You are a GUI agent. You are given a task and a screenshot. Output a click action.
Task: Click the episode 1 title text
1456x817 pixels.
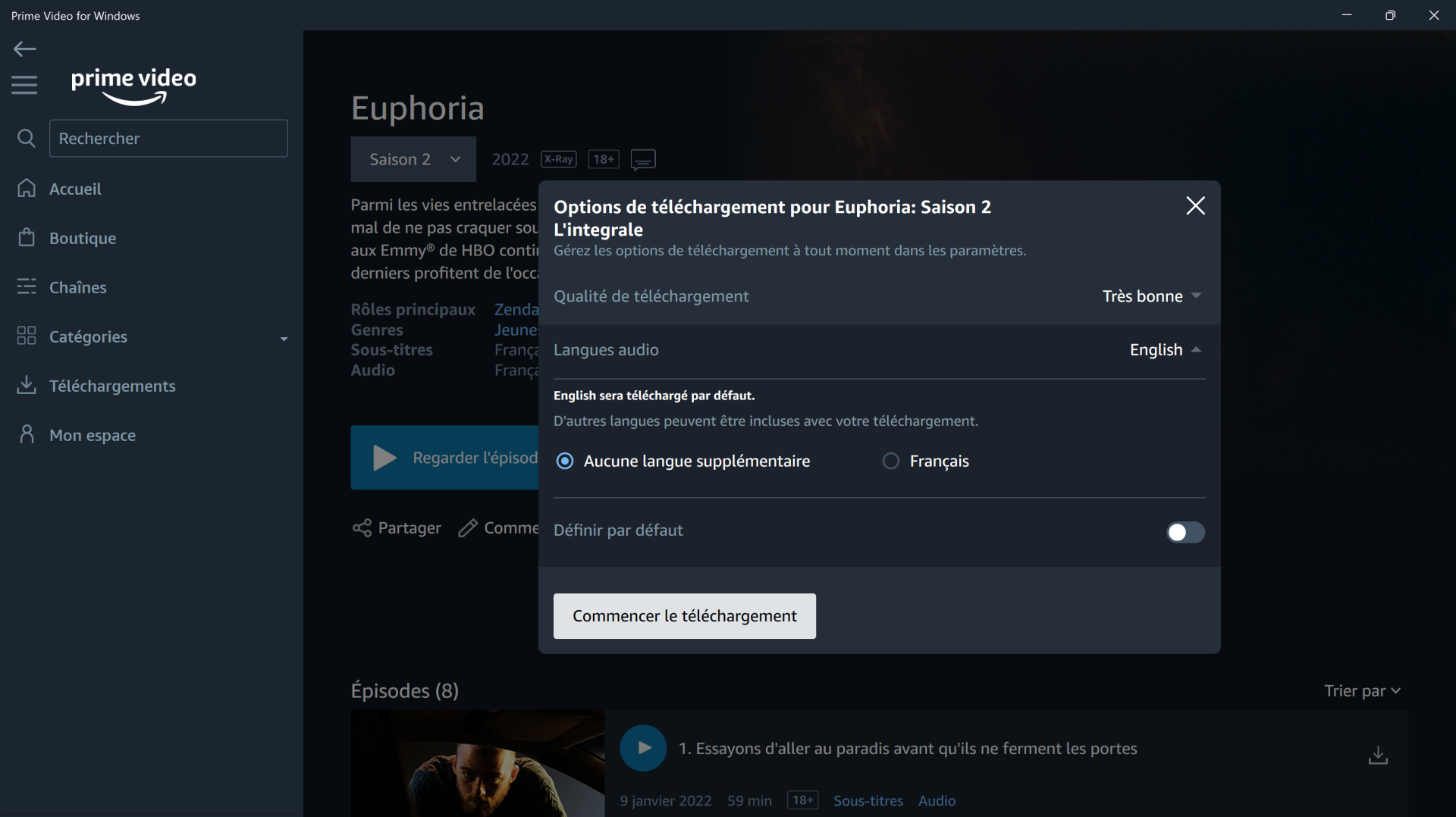[908, 749]
